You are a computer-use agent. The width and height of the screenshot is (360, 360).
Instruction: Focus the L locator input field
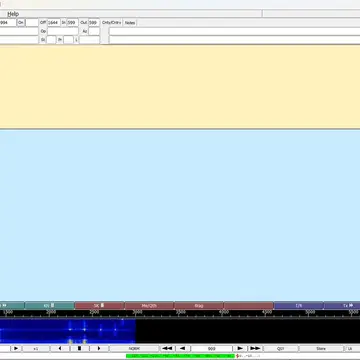(x=89, y=40)
